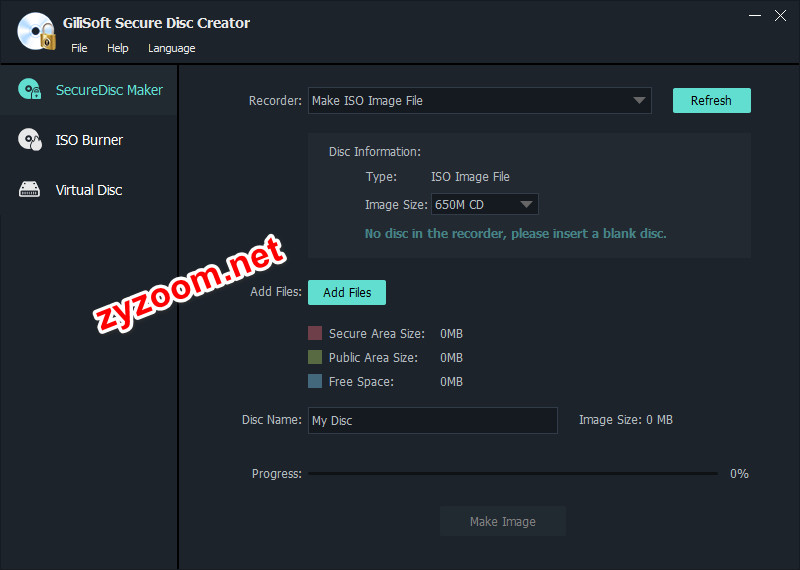Open the Language menu
The height and width of the screenshot is (570, 800).
(171, 48)
